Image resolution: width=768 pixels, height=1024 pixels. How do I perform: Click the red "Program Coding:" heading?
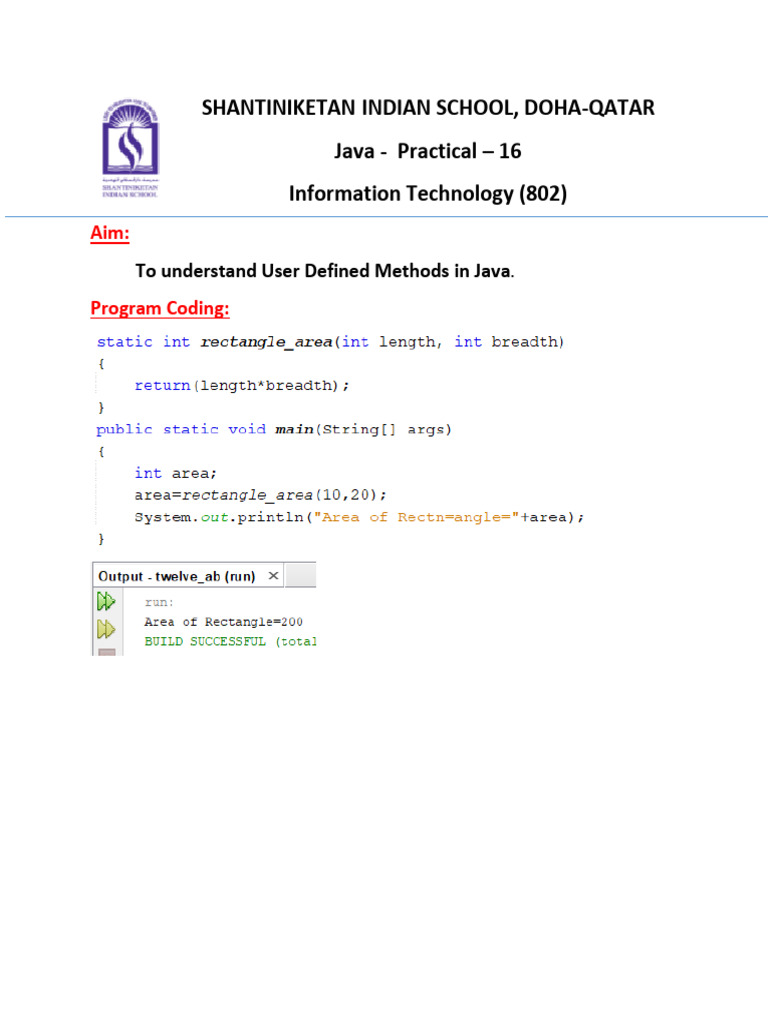[160, 308]
